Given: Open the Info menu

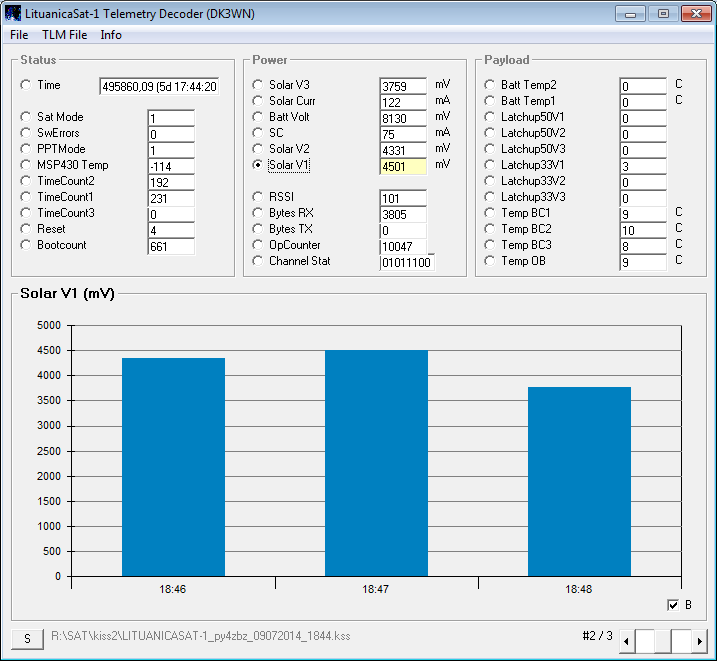Looking at the screenshot, I should pyautogui.click(x=111, y=35).
